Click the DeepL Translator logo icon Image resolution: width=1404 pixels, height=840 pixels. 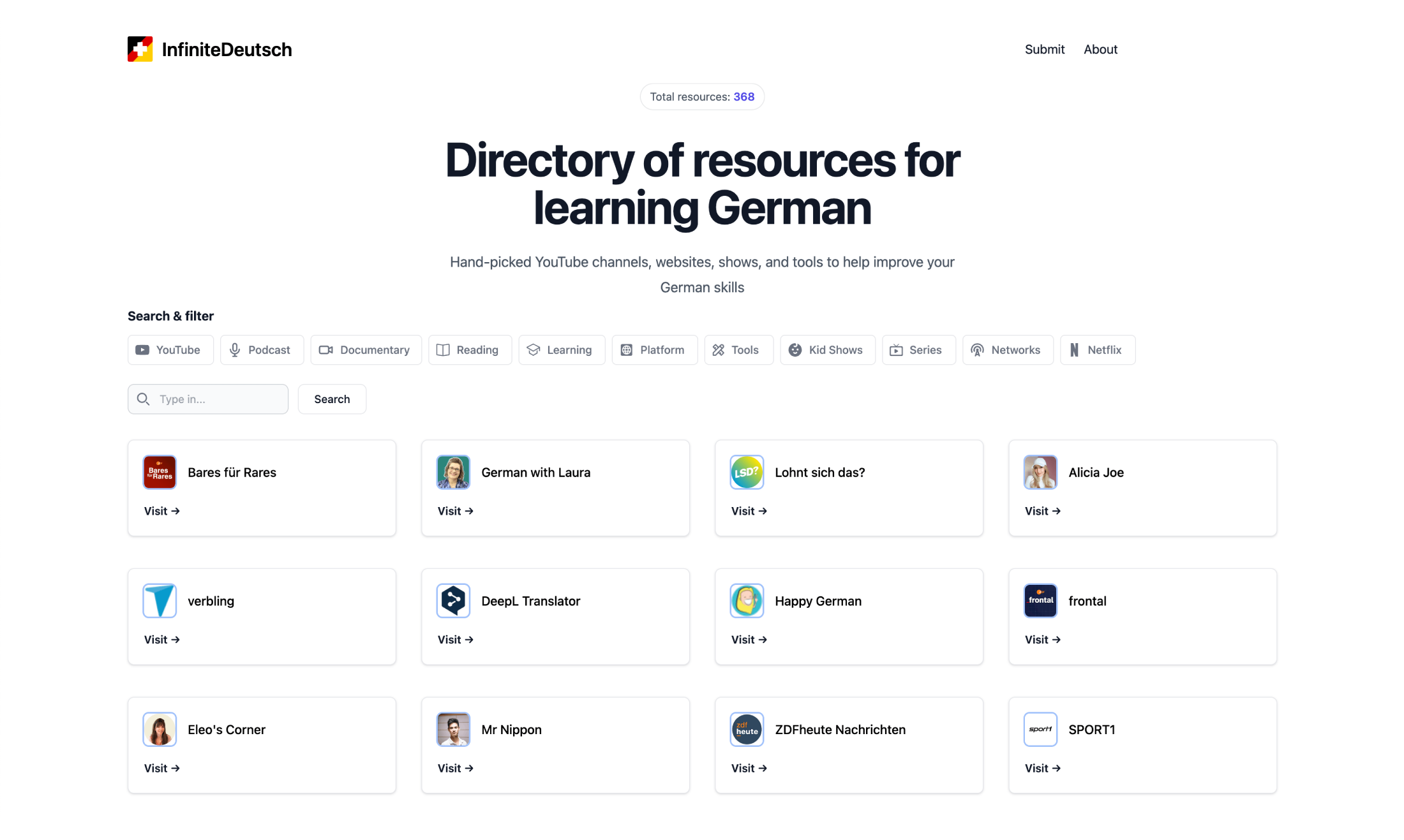(453, 601)
